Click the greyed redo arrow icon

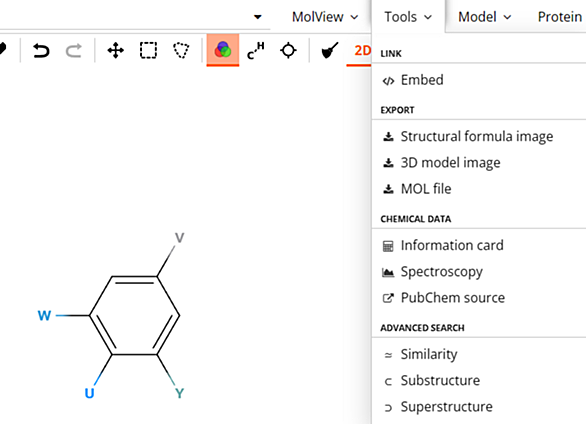[x=74, y=50]
